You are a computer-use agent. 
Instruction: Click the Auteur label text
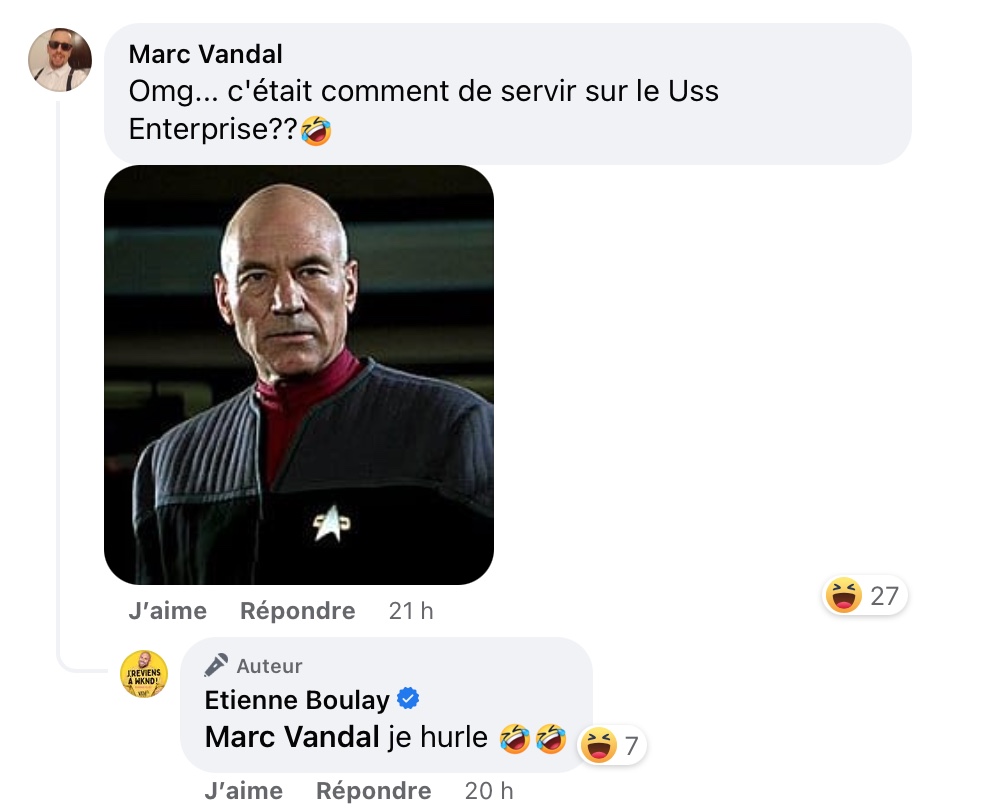(x=269, y=666)
